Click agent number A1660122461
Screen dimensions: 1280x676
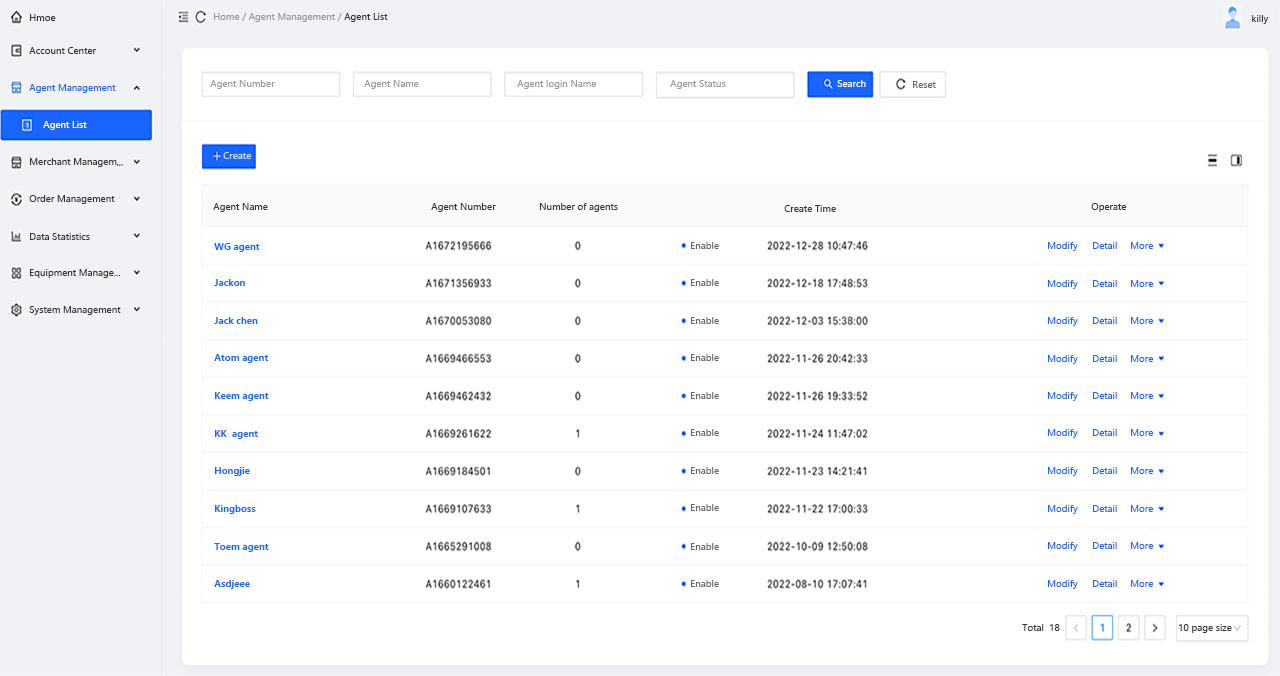(459, 584)
